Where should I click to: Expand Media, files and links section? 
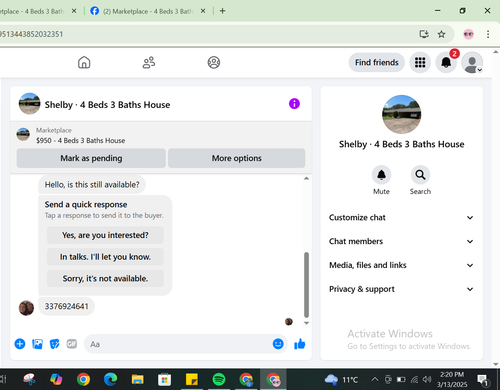point(401,265)
